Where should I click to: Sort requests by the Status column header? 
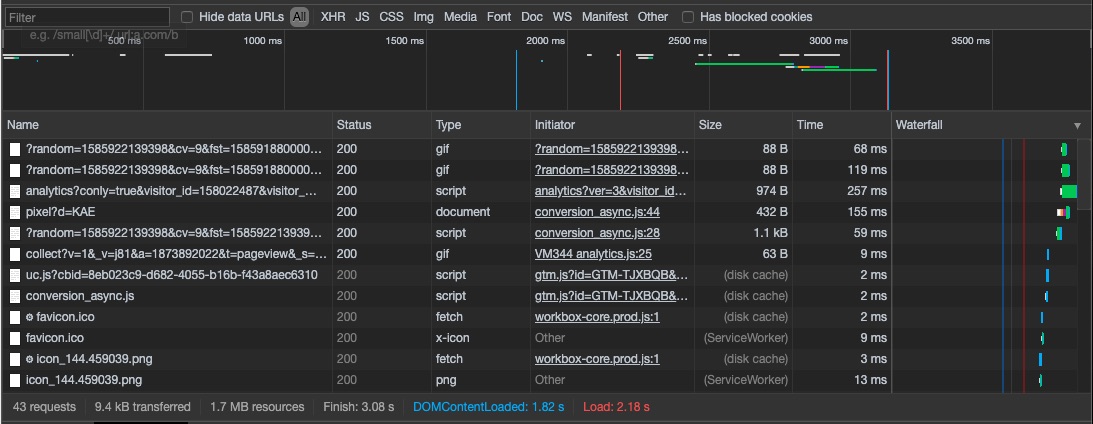tap(354, 125)
